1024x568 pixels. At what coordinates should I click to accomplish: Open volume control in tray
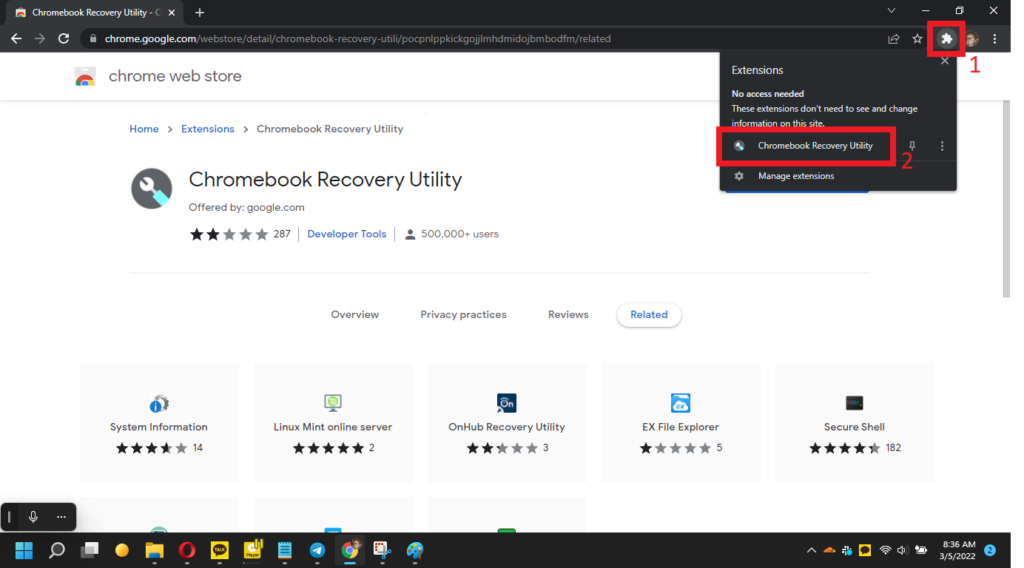tap(902, 550)
